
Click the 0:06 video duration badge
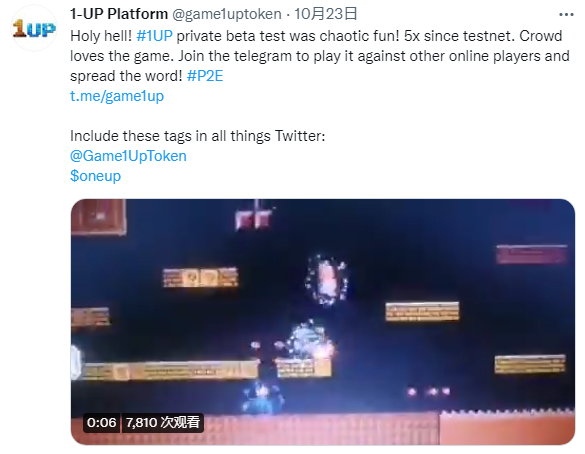point(101,423)
